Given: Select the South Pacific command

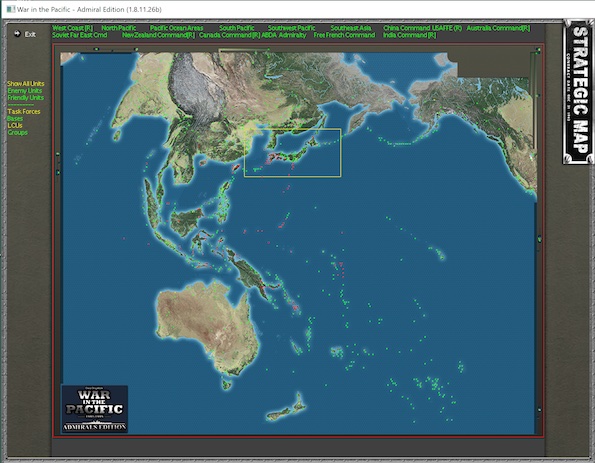Looking at the screenshot, I should pos(236,28).
